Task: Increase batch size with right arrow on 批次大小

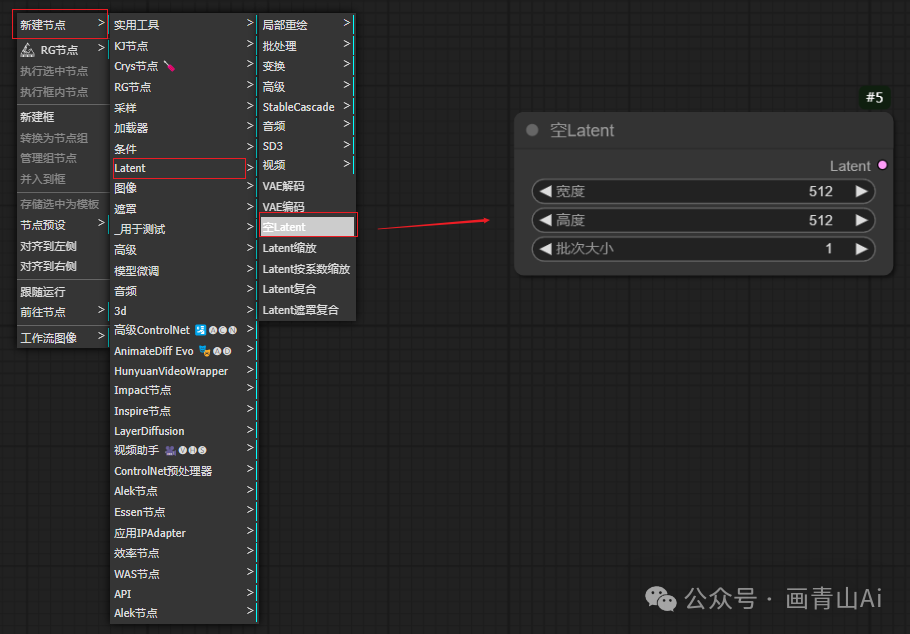Action: click(862, 248)
